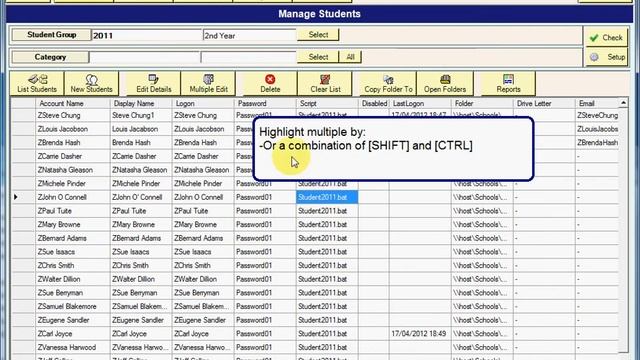Click the Drive Letter column header
Viewport: 640px width, 360px height.
pyautogui.click(x=544, y=104)
